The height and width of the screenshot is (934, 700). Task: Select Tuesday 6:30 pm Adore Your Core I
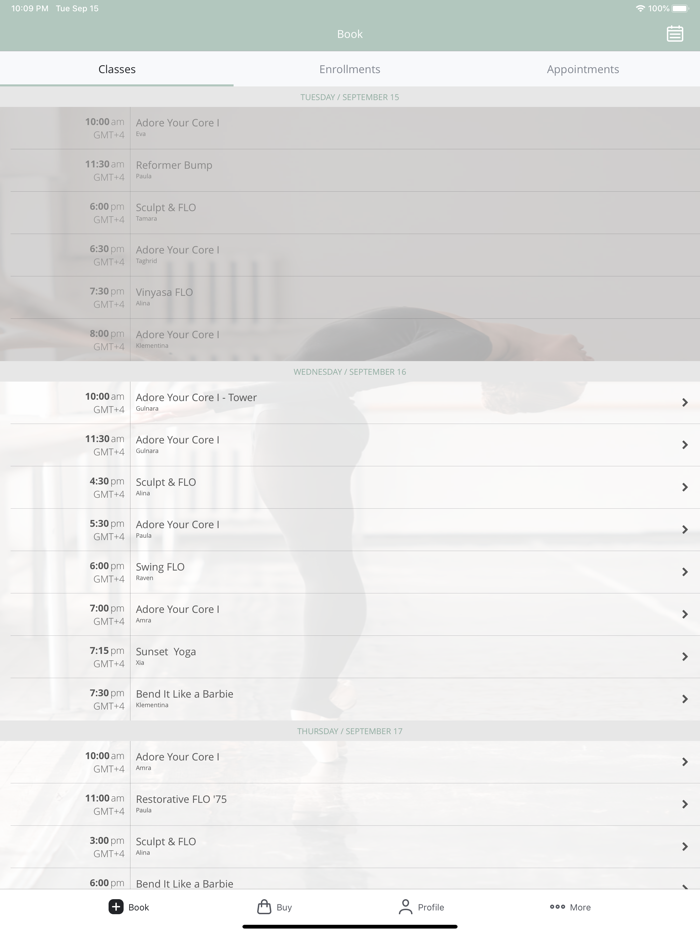350,255
